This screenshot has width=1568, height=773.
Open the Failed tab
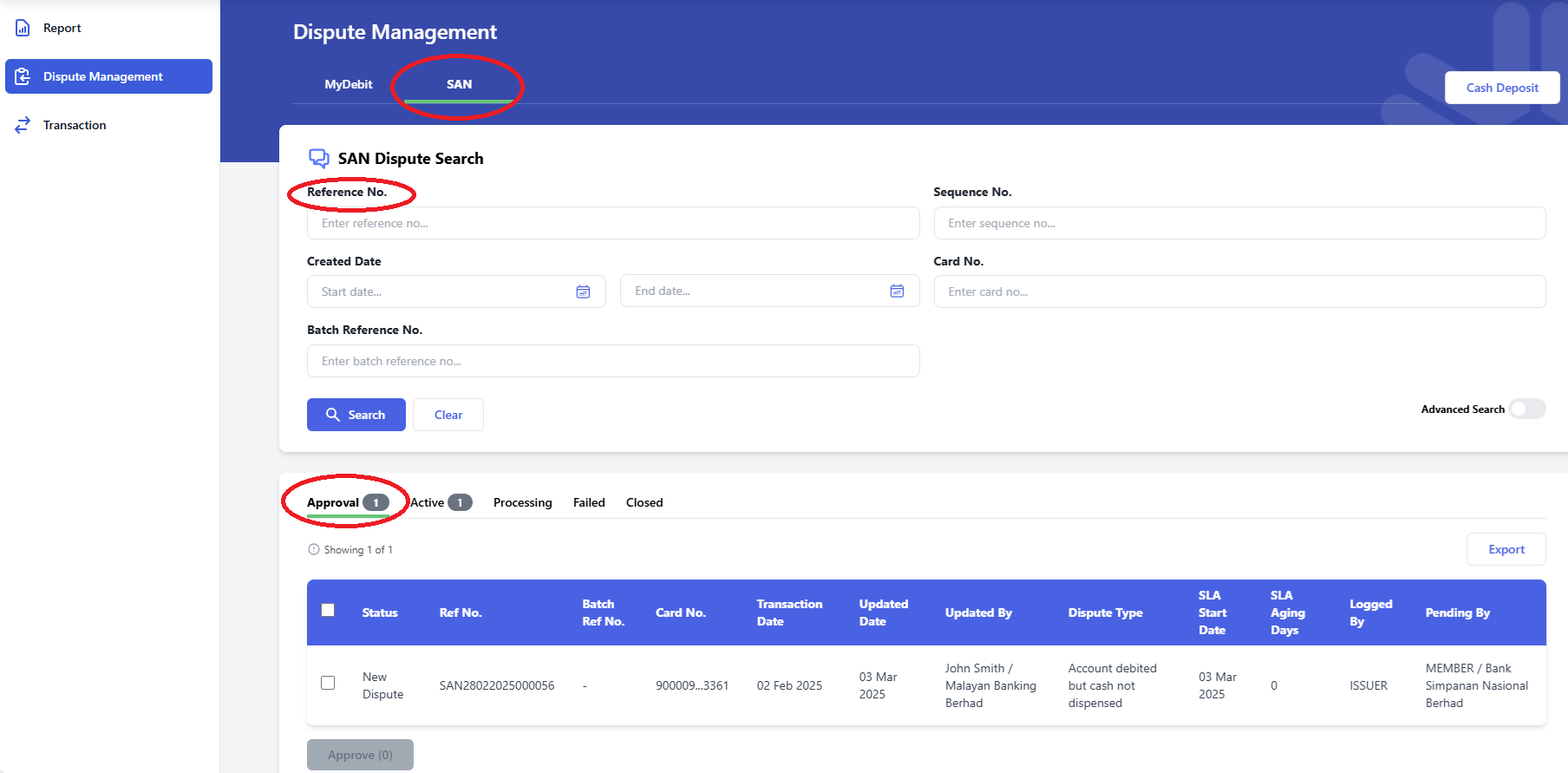coord(589,502)
